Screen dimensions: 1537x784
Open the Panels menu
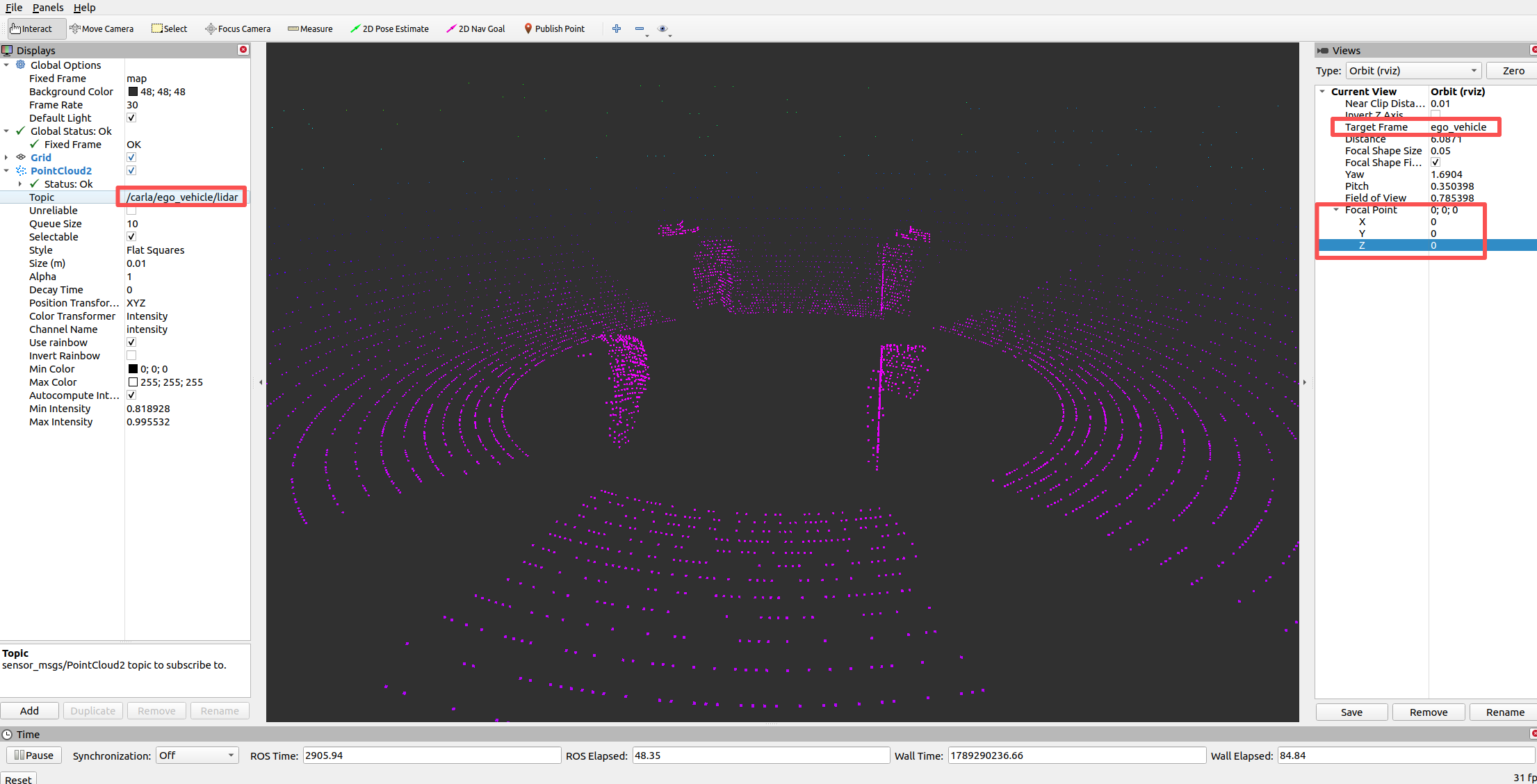click(48, 8)
